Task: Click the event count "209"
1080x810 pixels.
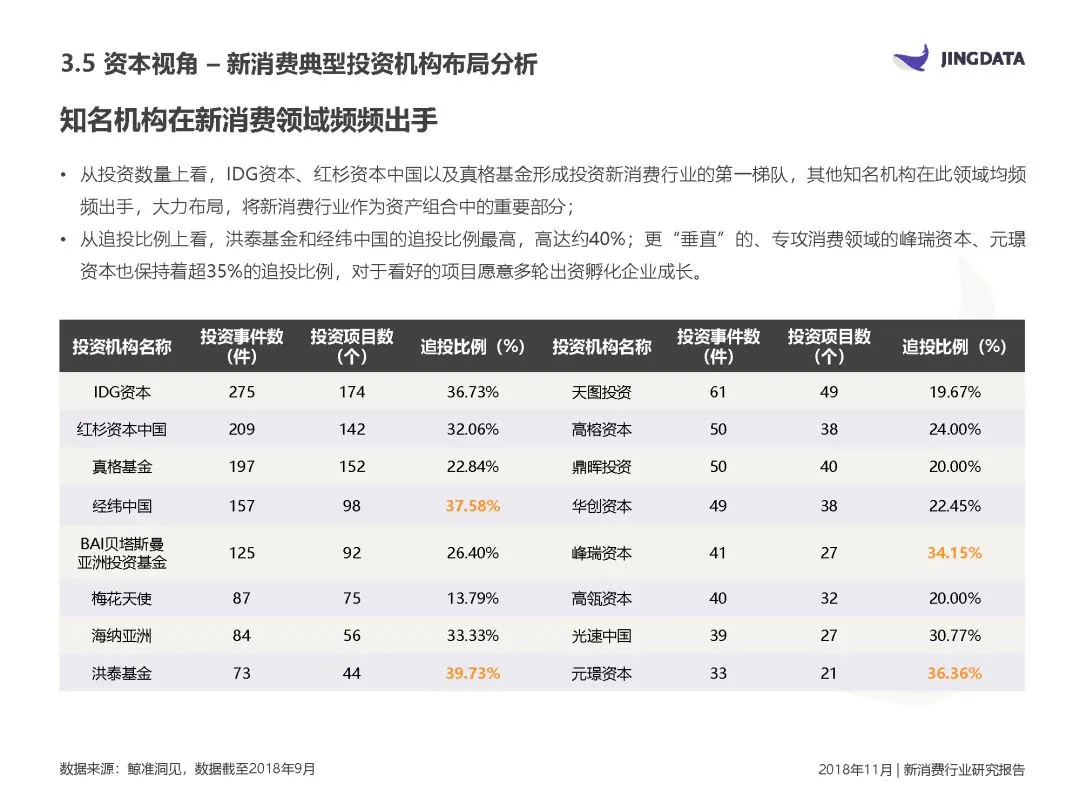Action: pyautogui.click(x=242, y=429)
